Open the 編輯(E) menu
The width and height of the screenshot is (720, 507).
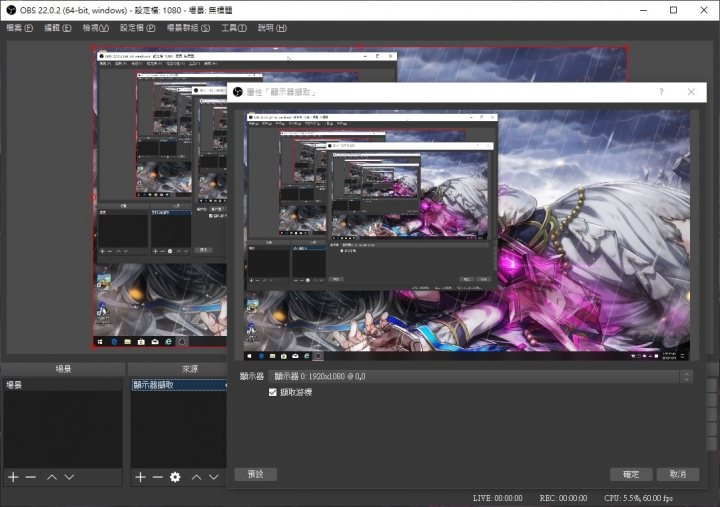tap(57, 28)
